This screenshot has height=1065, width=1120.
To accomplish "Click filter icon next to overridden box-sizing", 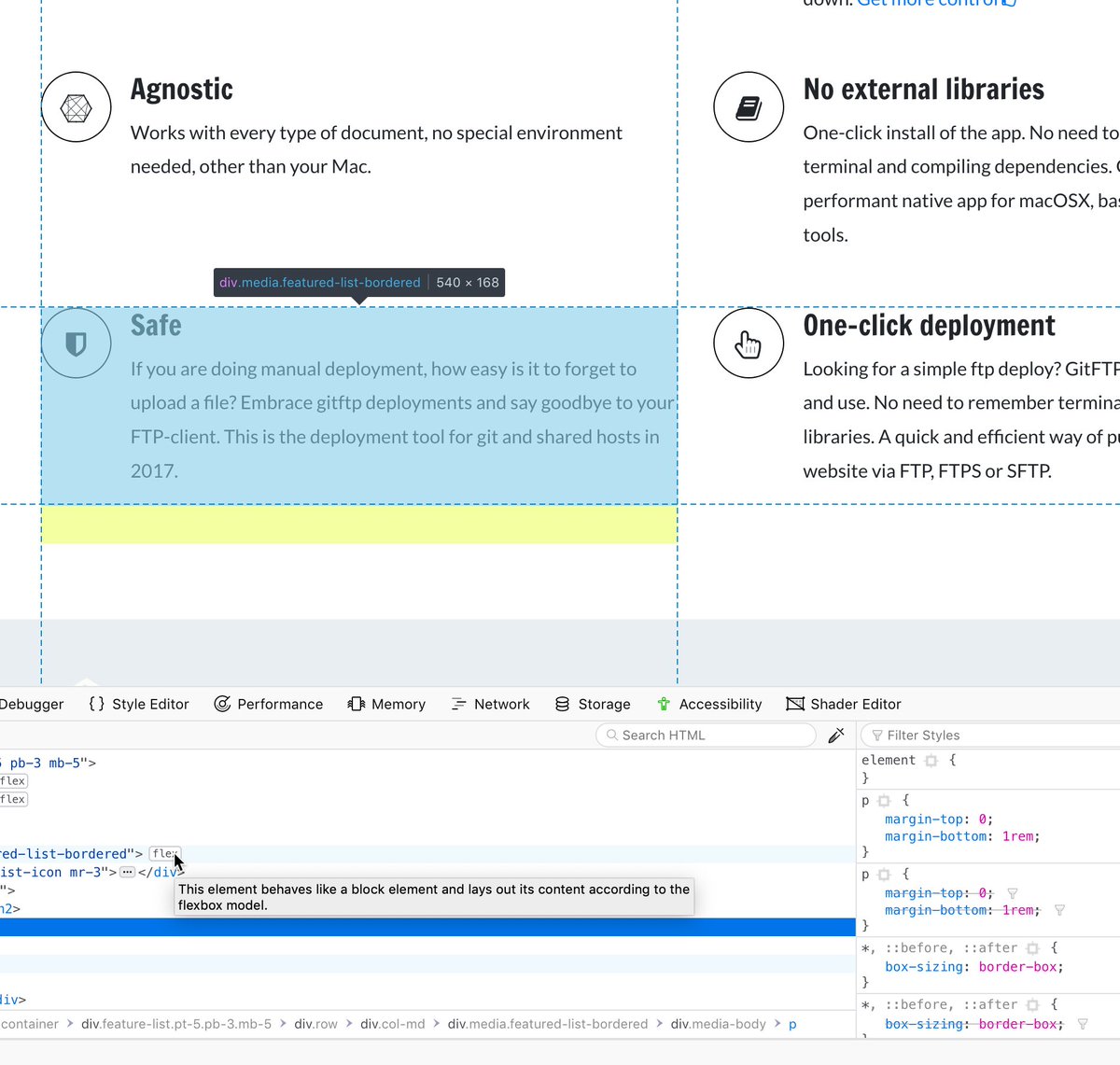I will 1083,1024.
